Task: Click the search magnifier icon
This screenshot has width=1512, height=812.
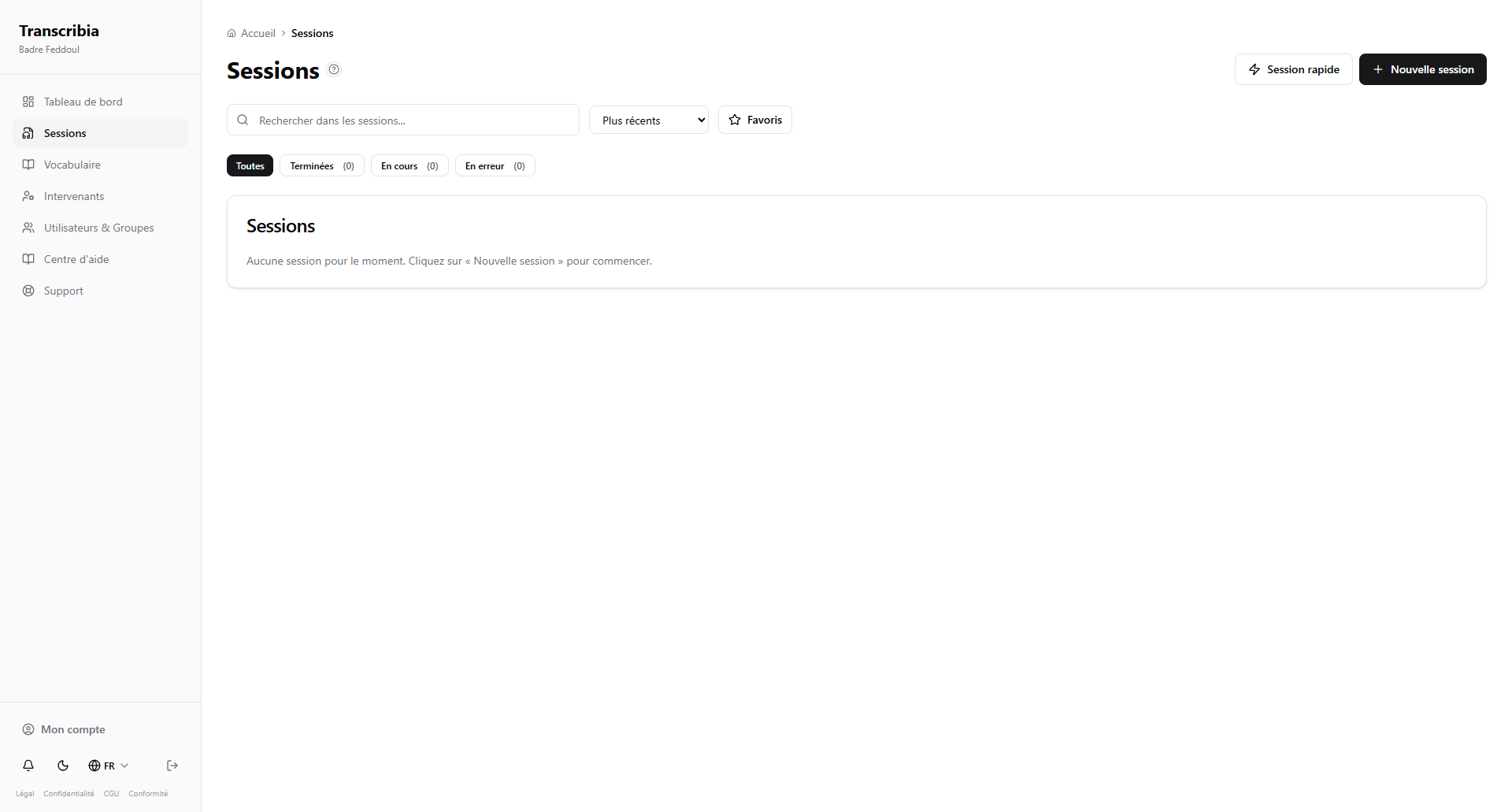Action: (243, 120)
